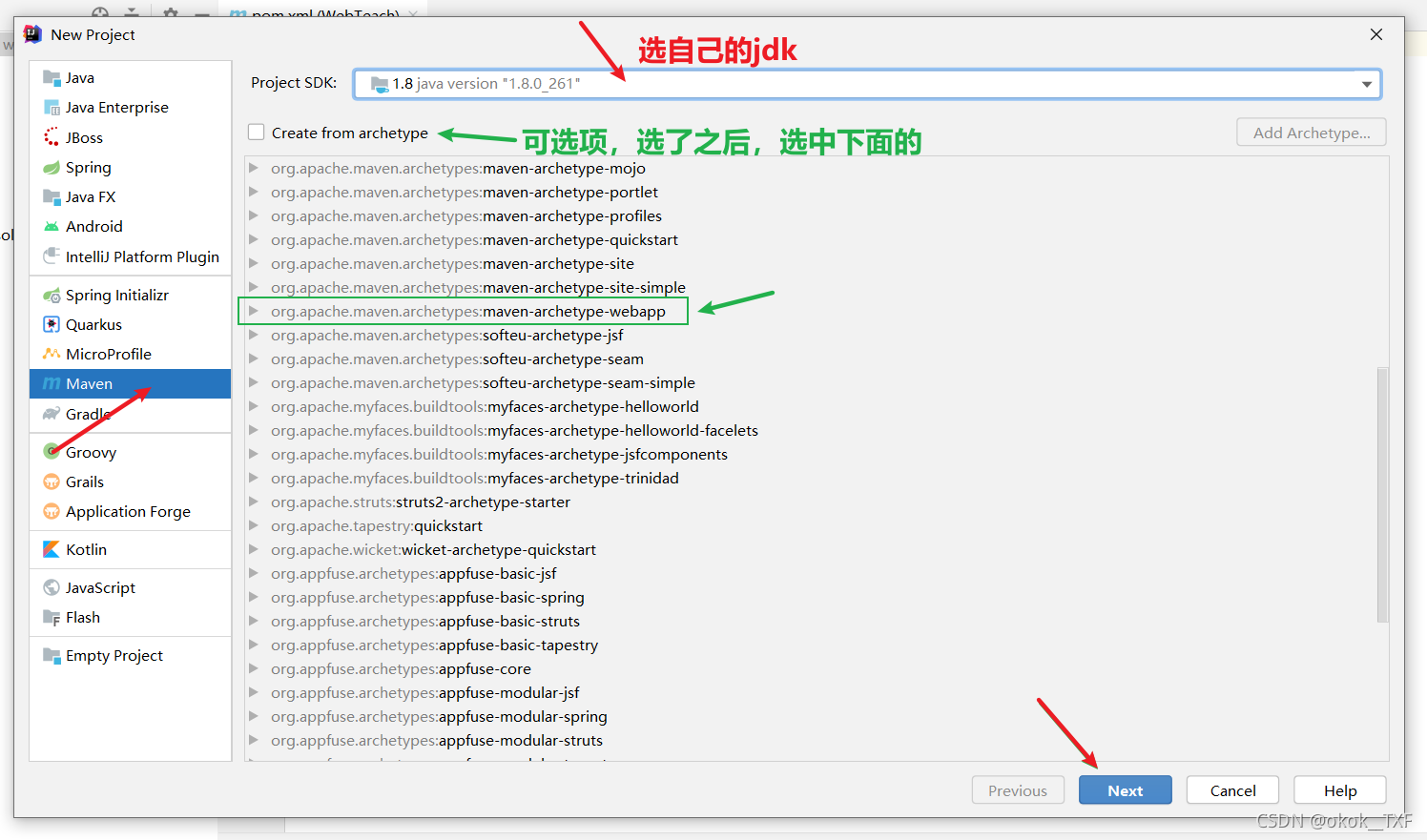Expand wicket-archetype-quickstart node
This screenshot has height=840, width=1427.
(254, 550)
